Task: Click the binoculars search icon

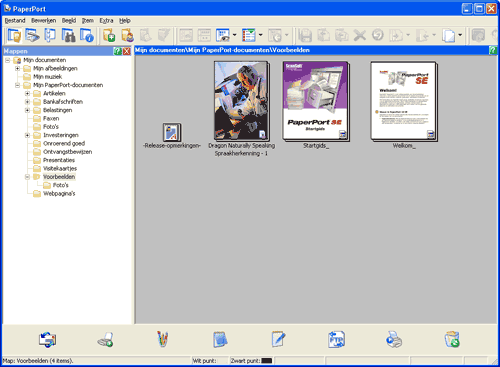Action: pos(68,35)
